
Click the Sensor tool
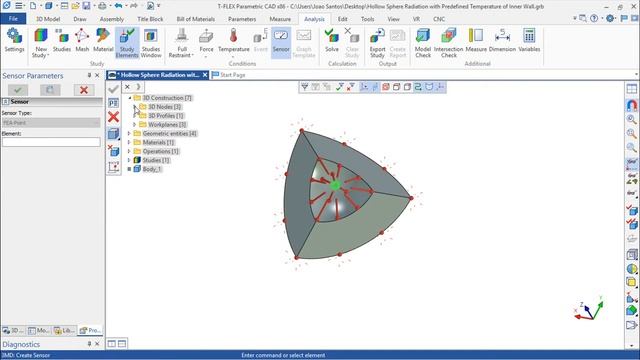281,43
